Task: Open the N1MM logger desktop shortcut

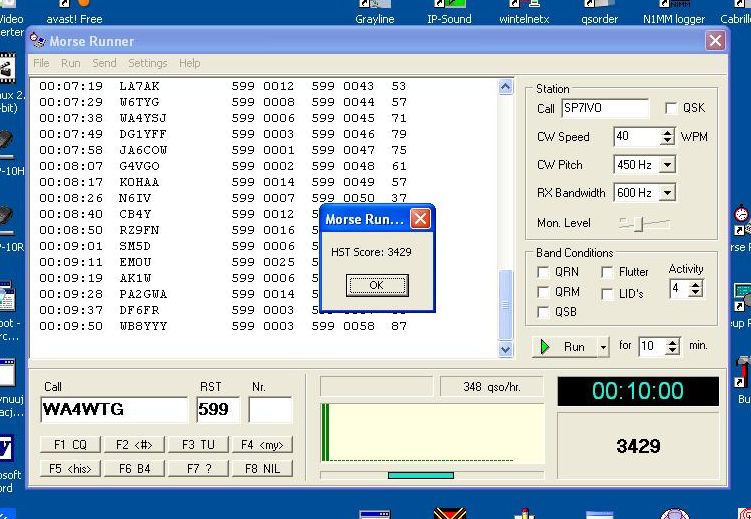Action: (x=674, y=12)
